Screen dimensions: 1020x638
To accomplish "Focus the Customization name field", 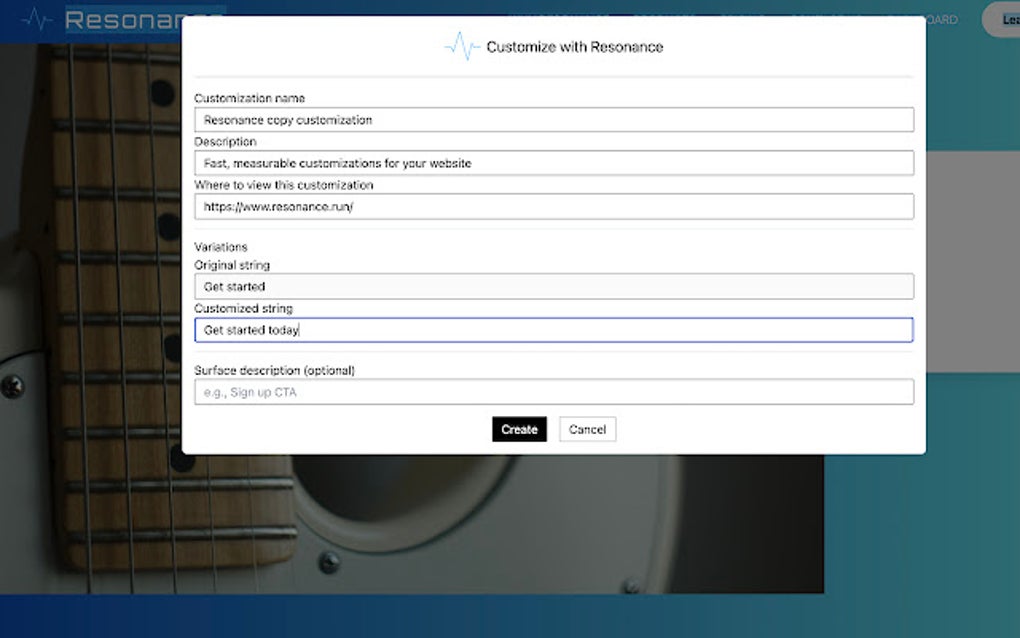I will coord(553,119).
